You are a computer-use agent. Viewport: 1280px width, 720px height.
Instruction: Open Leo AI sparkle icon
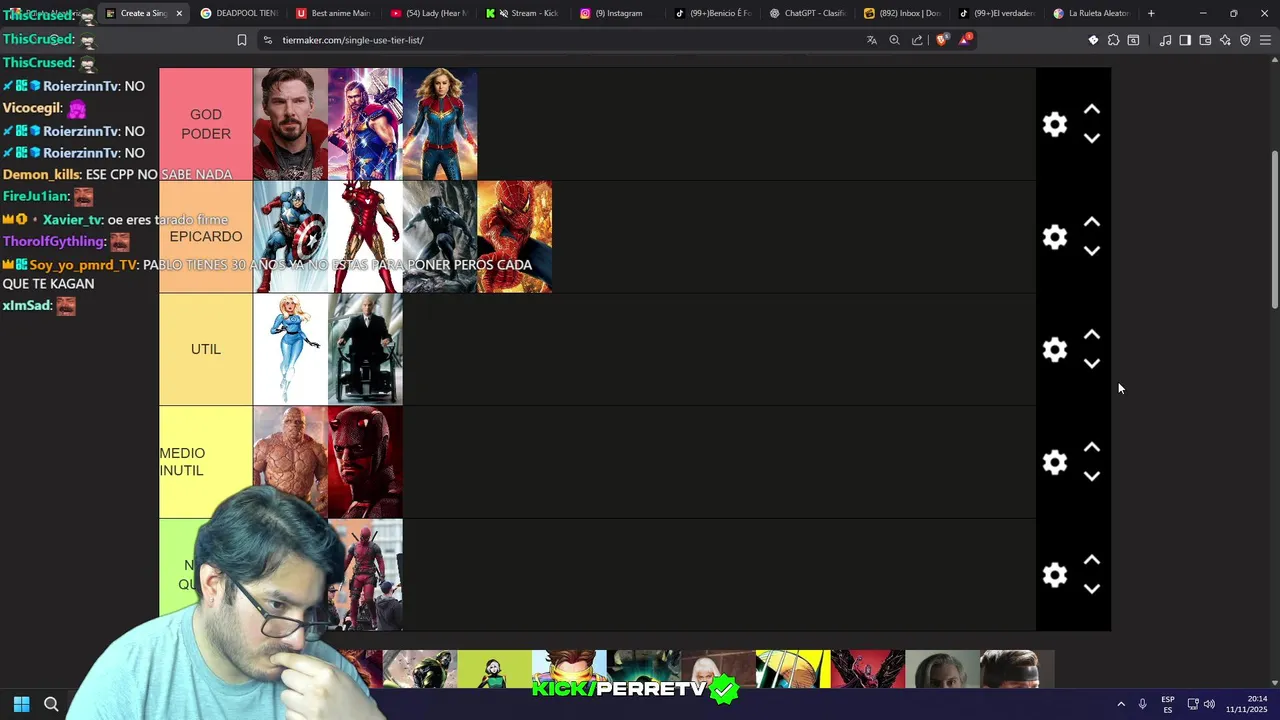[1225, 40]
